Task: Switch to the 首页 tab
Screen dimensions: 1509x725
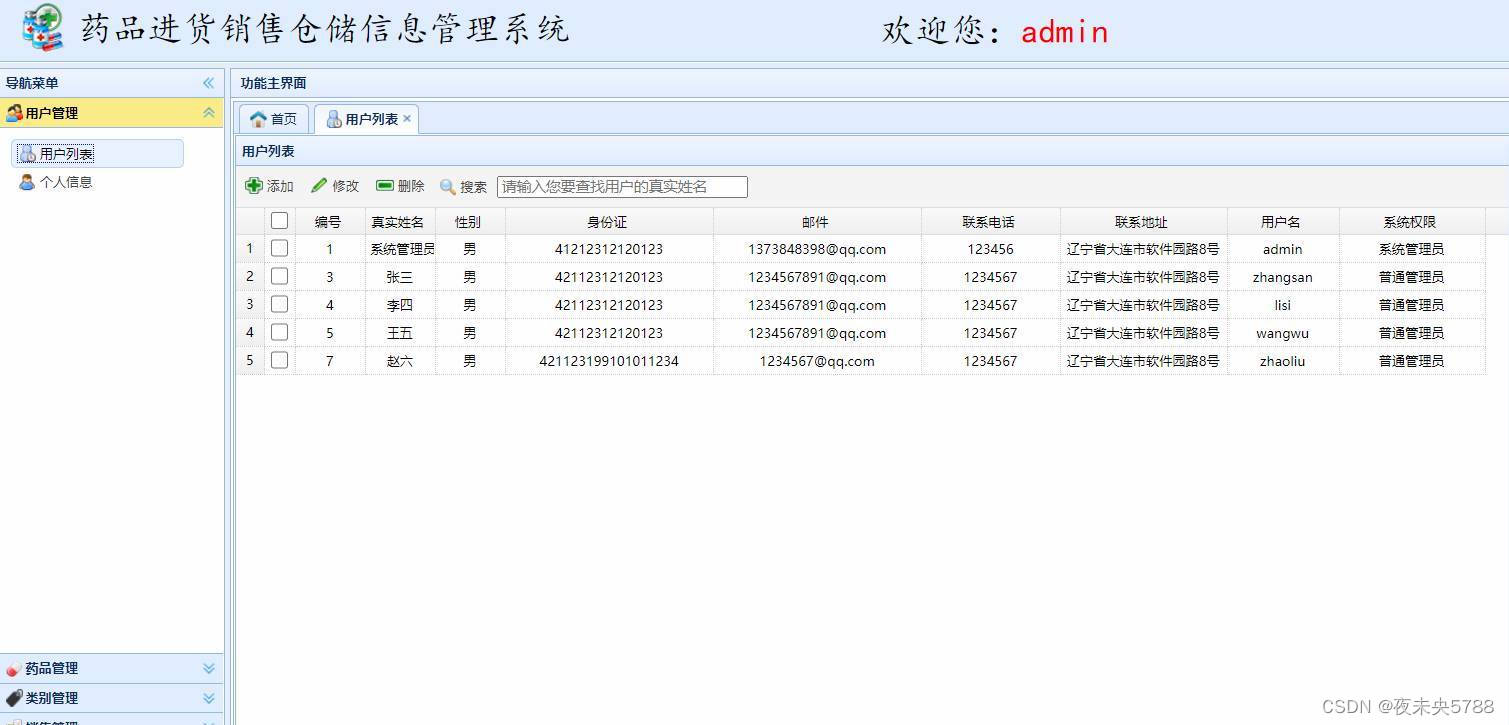Action: click(273, 119)
